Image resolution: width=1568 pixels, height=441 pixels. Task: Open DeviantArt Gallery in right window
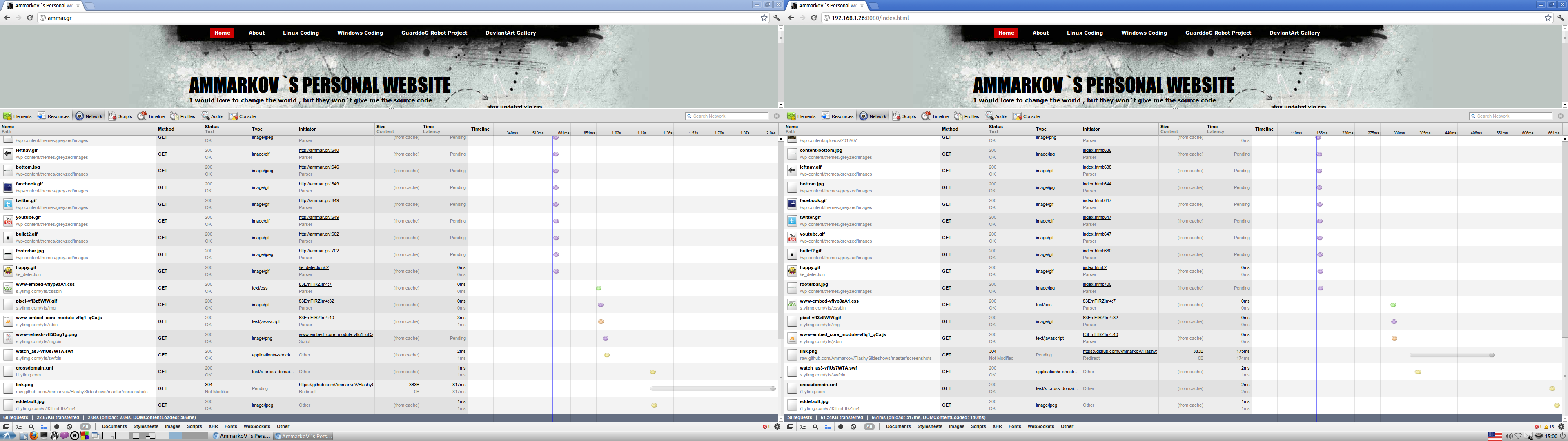pyautogui.click(x=1295, y=33)
